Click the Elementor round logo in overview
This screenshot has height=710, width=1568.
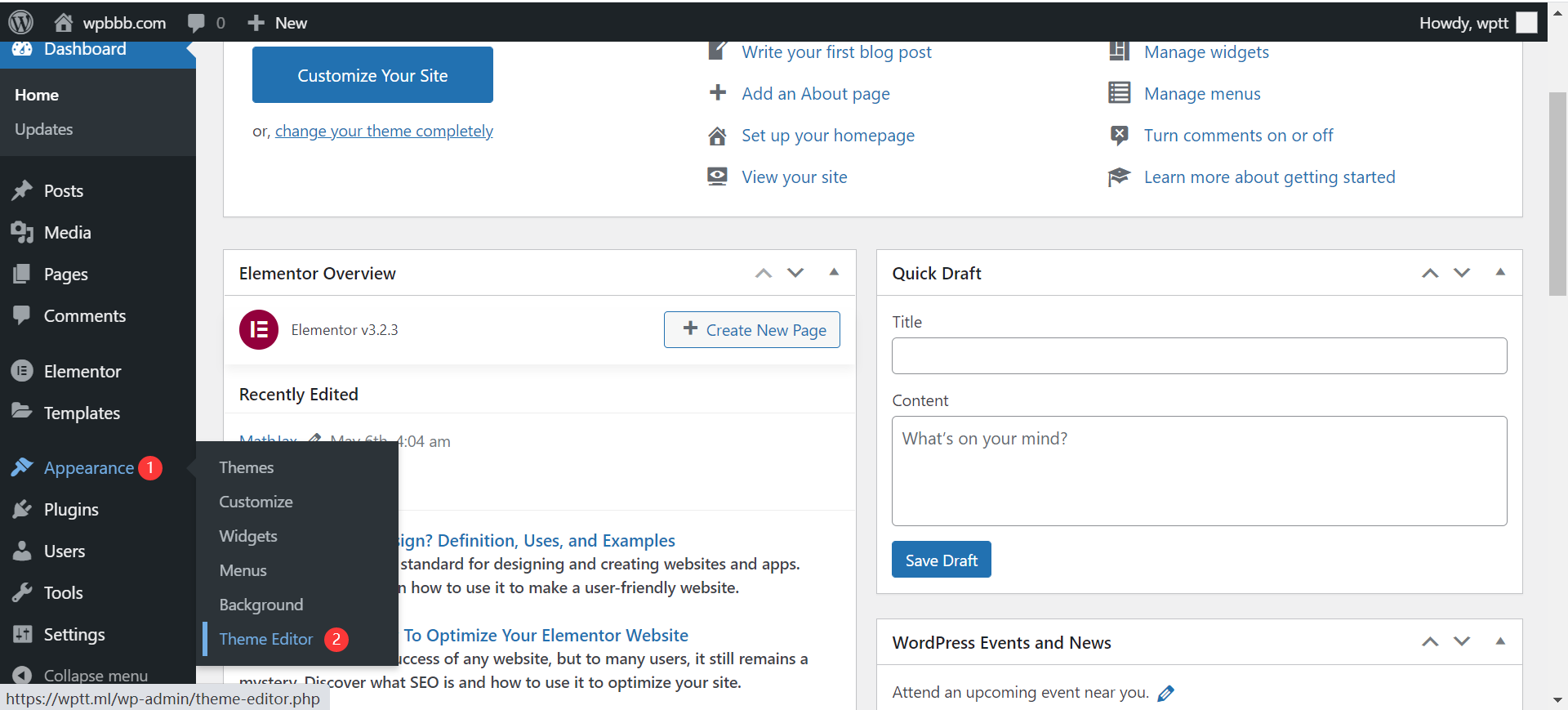259,329
